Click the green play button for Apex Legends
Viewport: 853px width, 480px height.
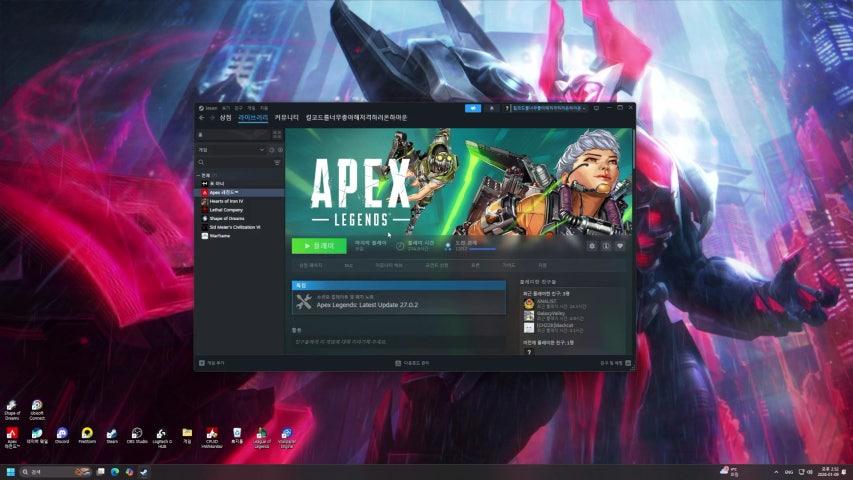pos(319,246)
